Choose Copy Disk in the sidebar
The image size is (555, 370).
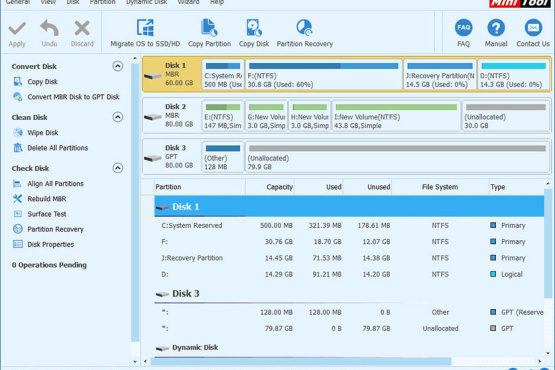click(x=42, y=82)
